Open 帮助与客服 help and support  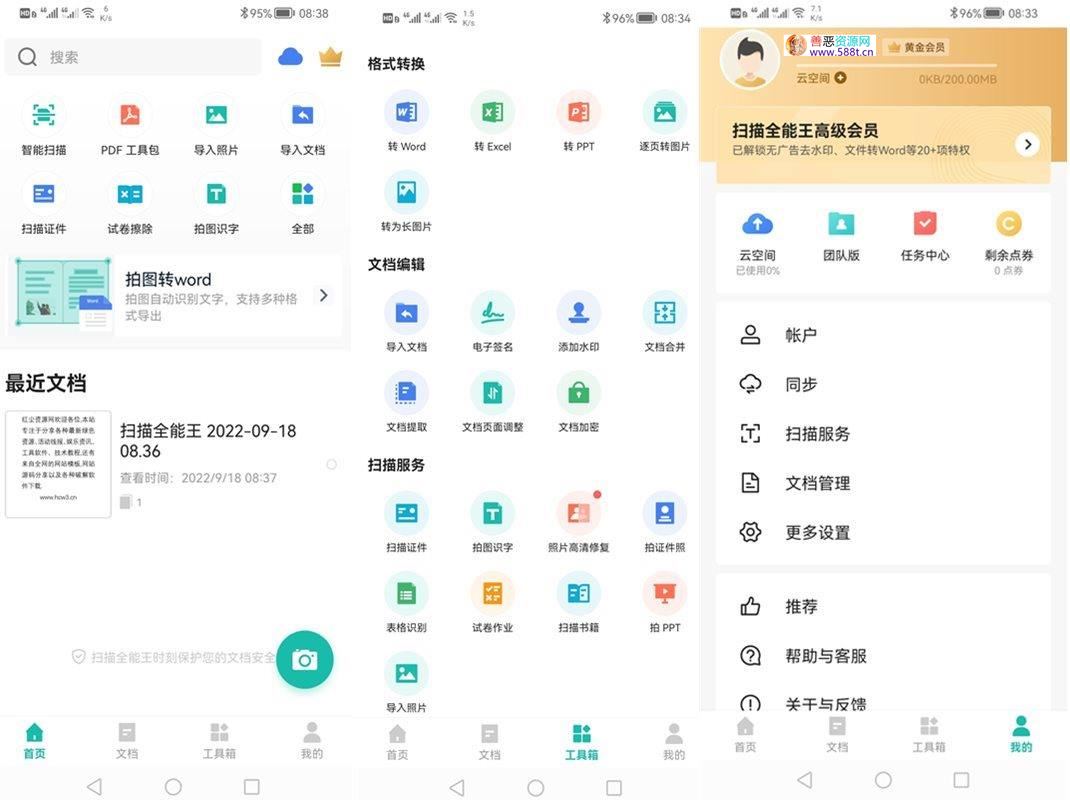point(825,656)
